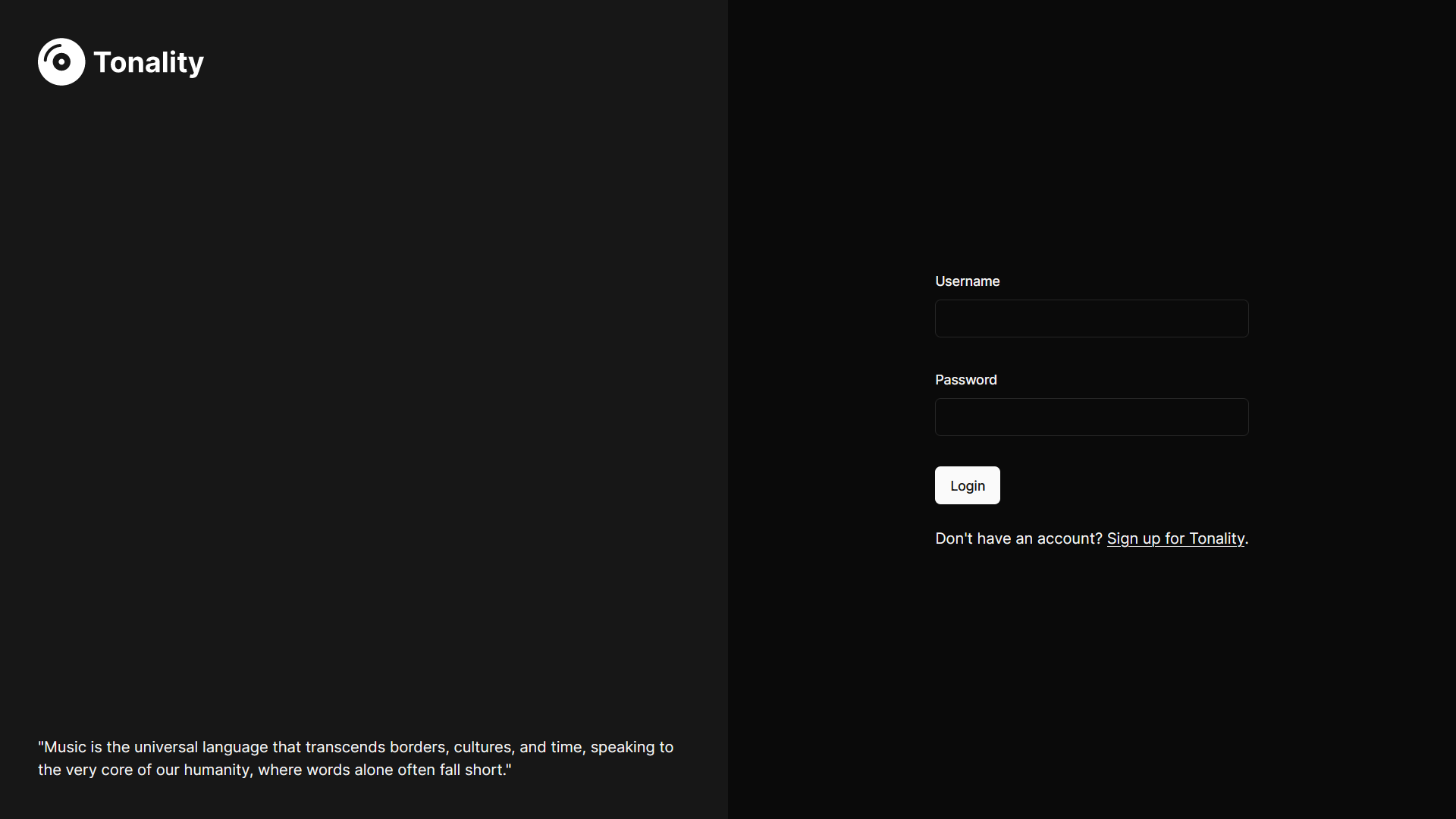Follow the underlined sign-up hyperlink

pos(1175,538)
